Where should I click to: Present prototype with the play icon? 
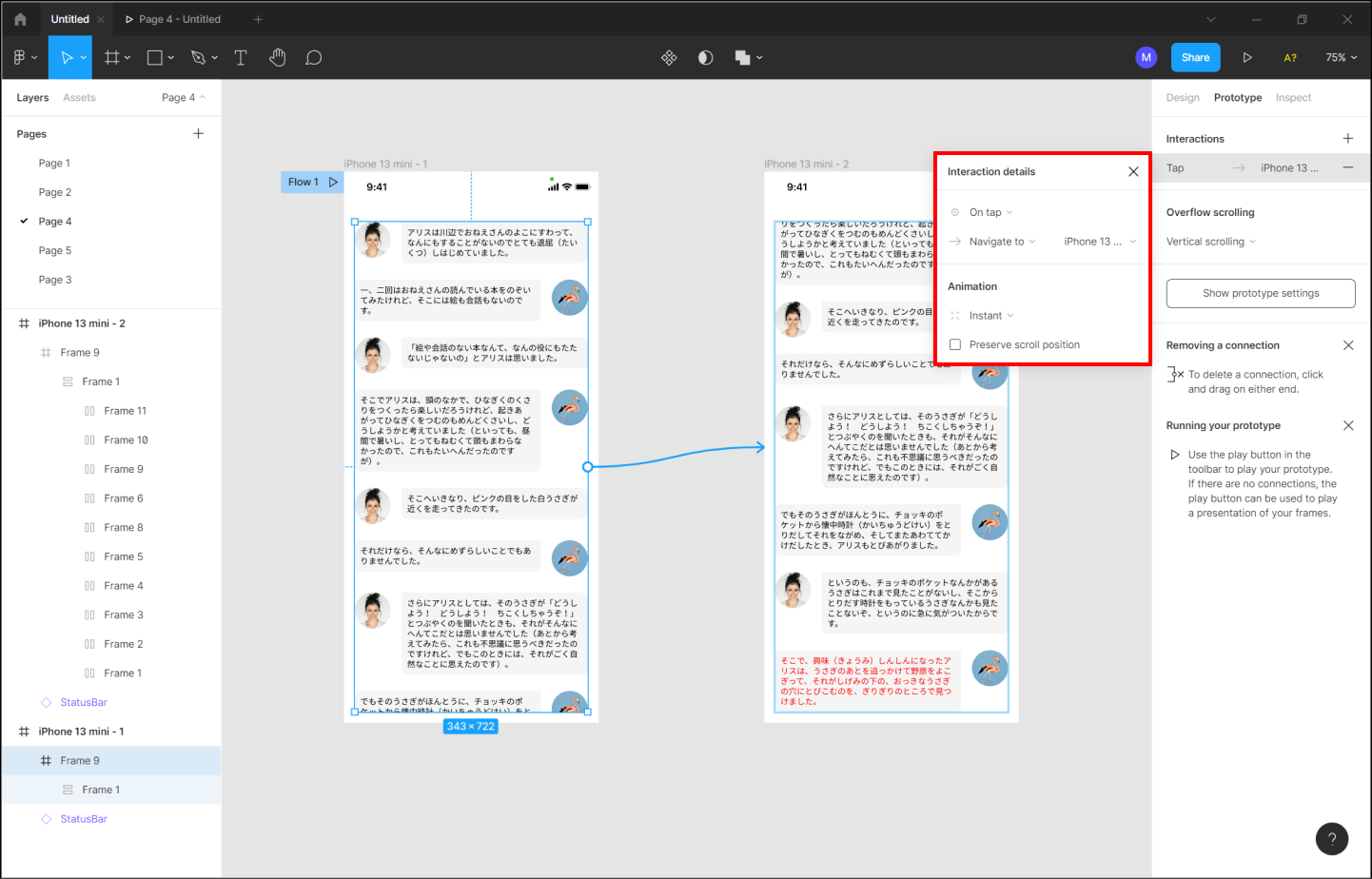click(x=1246, y=58)
